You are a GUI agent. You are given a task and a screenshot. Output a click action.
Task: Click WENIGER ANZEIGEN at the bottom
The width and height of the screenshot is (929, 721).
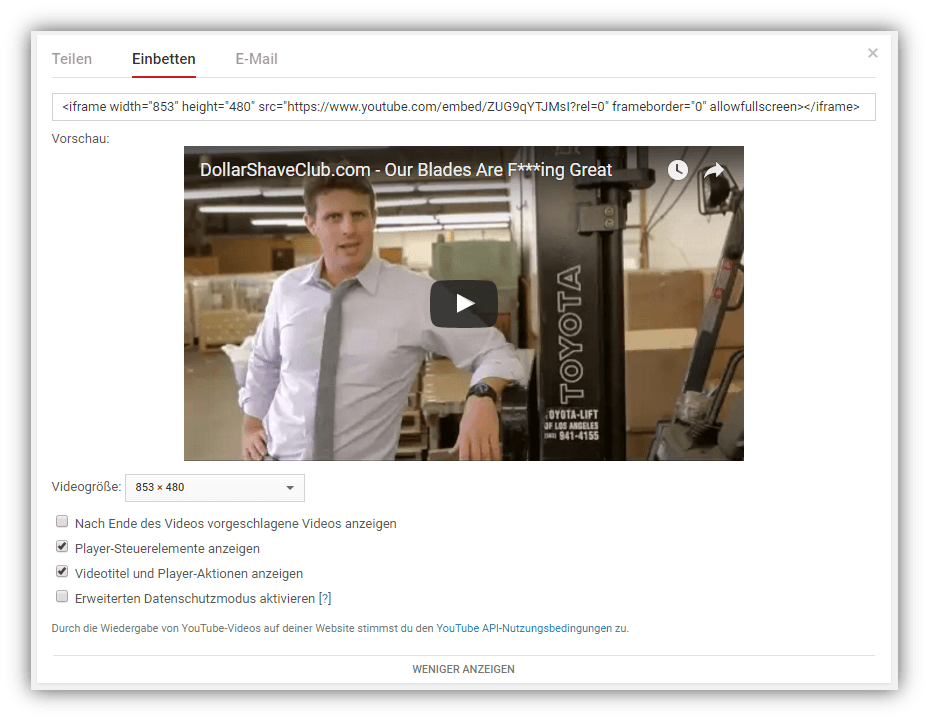click(463, 668)
